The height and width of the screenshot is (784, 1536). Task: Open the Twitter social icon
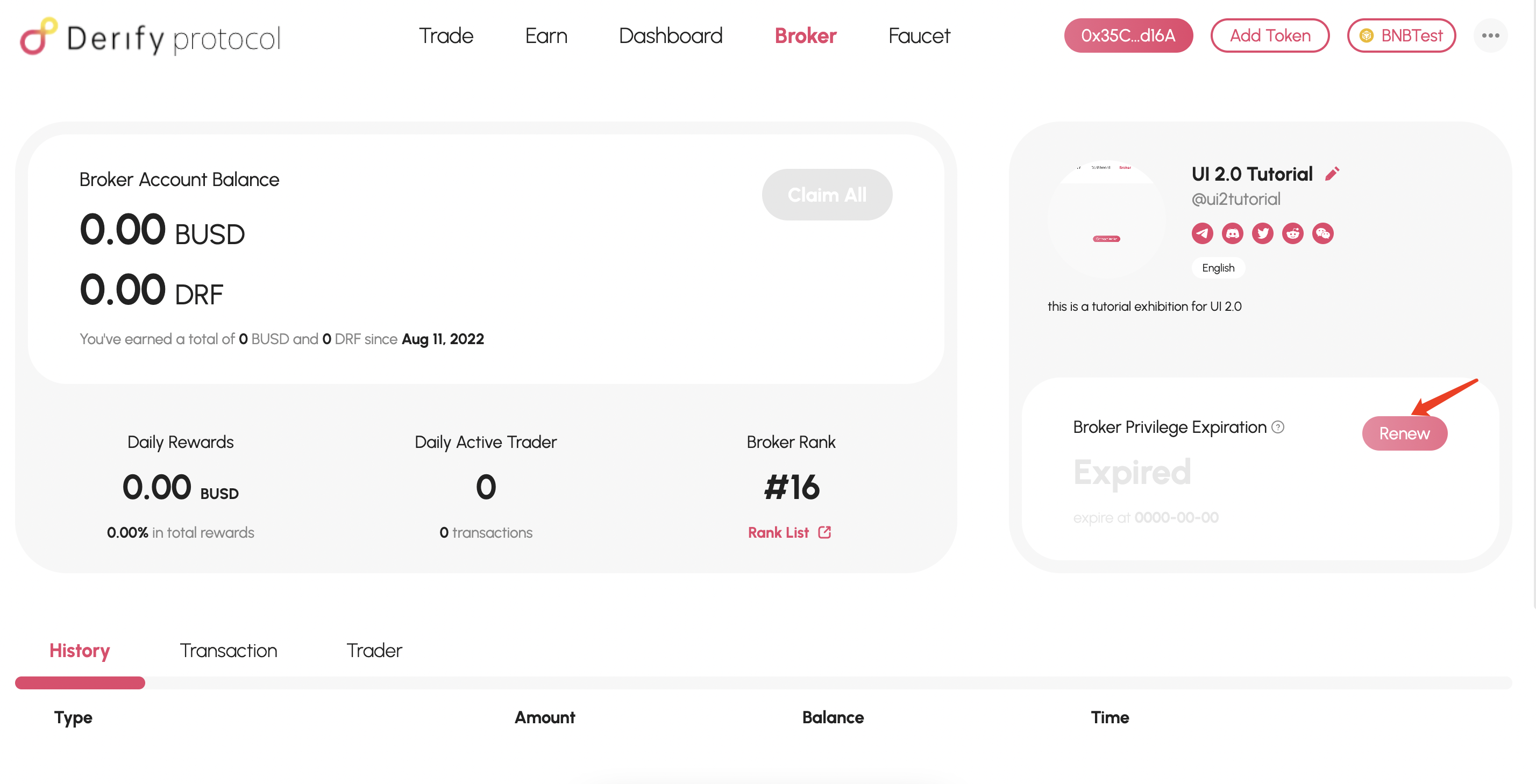(1262, 233)
